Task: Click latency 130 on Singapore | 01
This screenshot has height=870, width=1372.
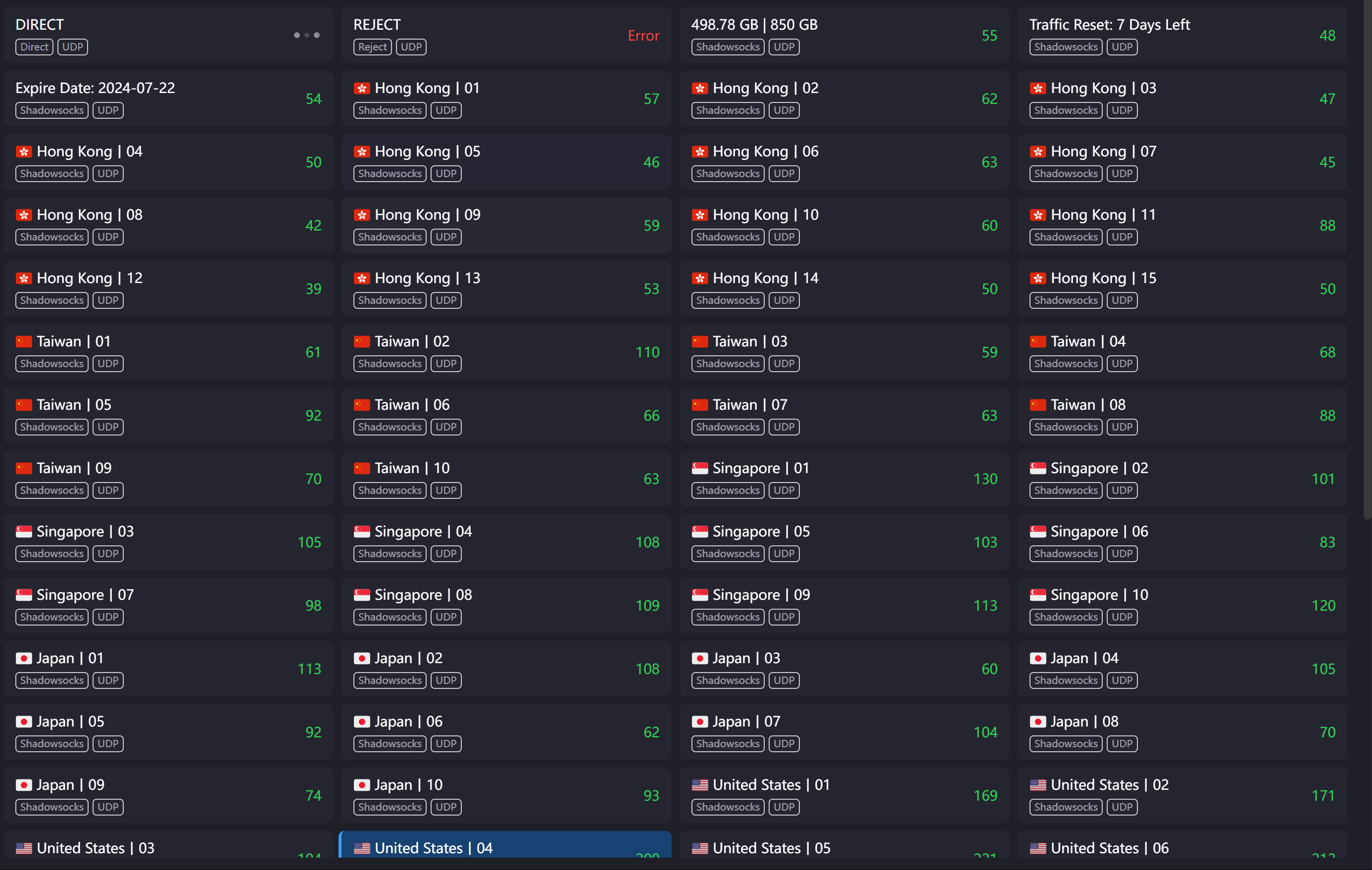Action: coord(985,479)
